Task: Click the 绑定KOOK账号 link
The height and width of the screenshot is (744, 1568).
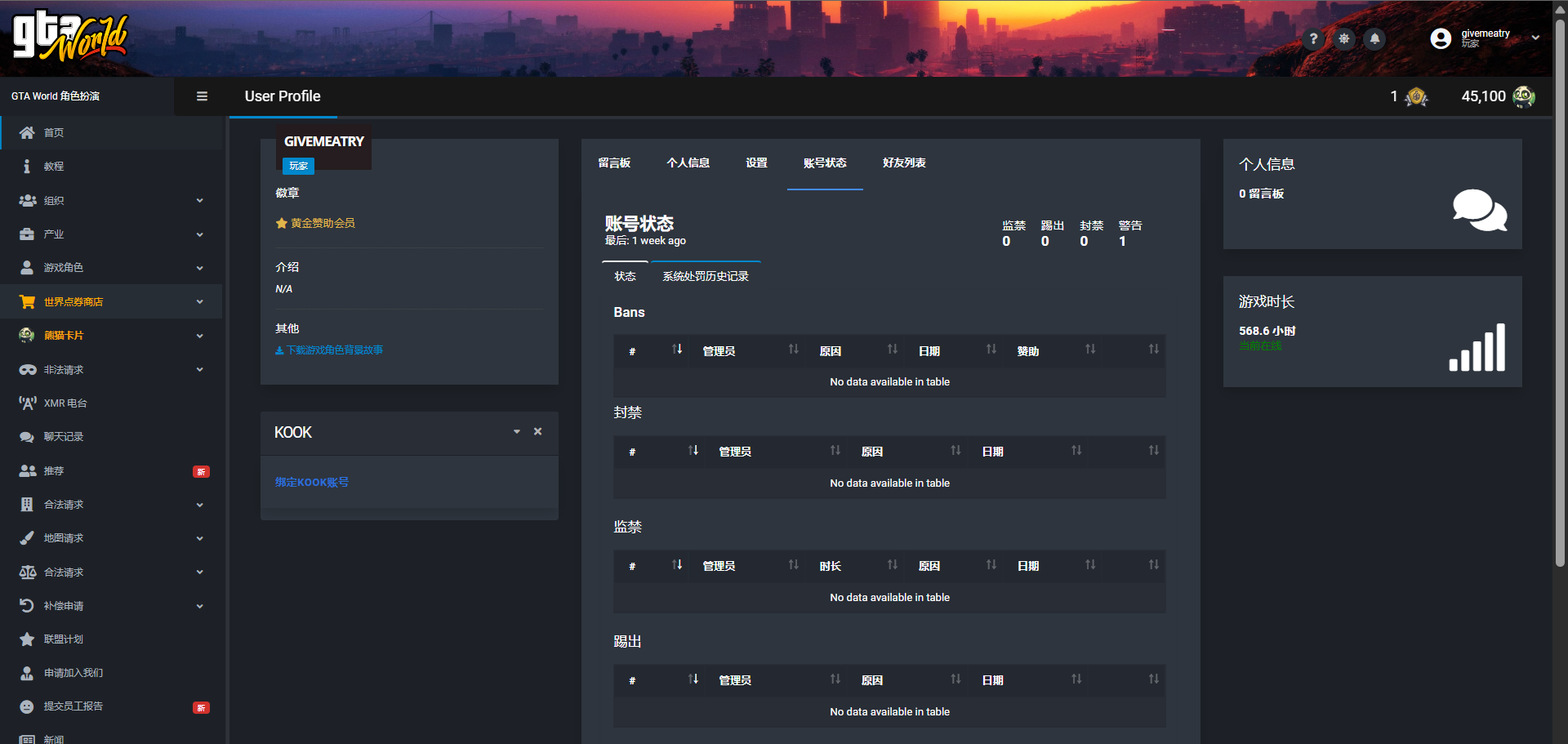Action: click(x=312, y=482)
